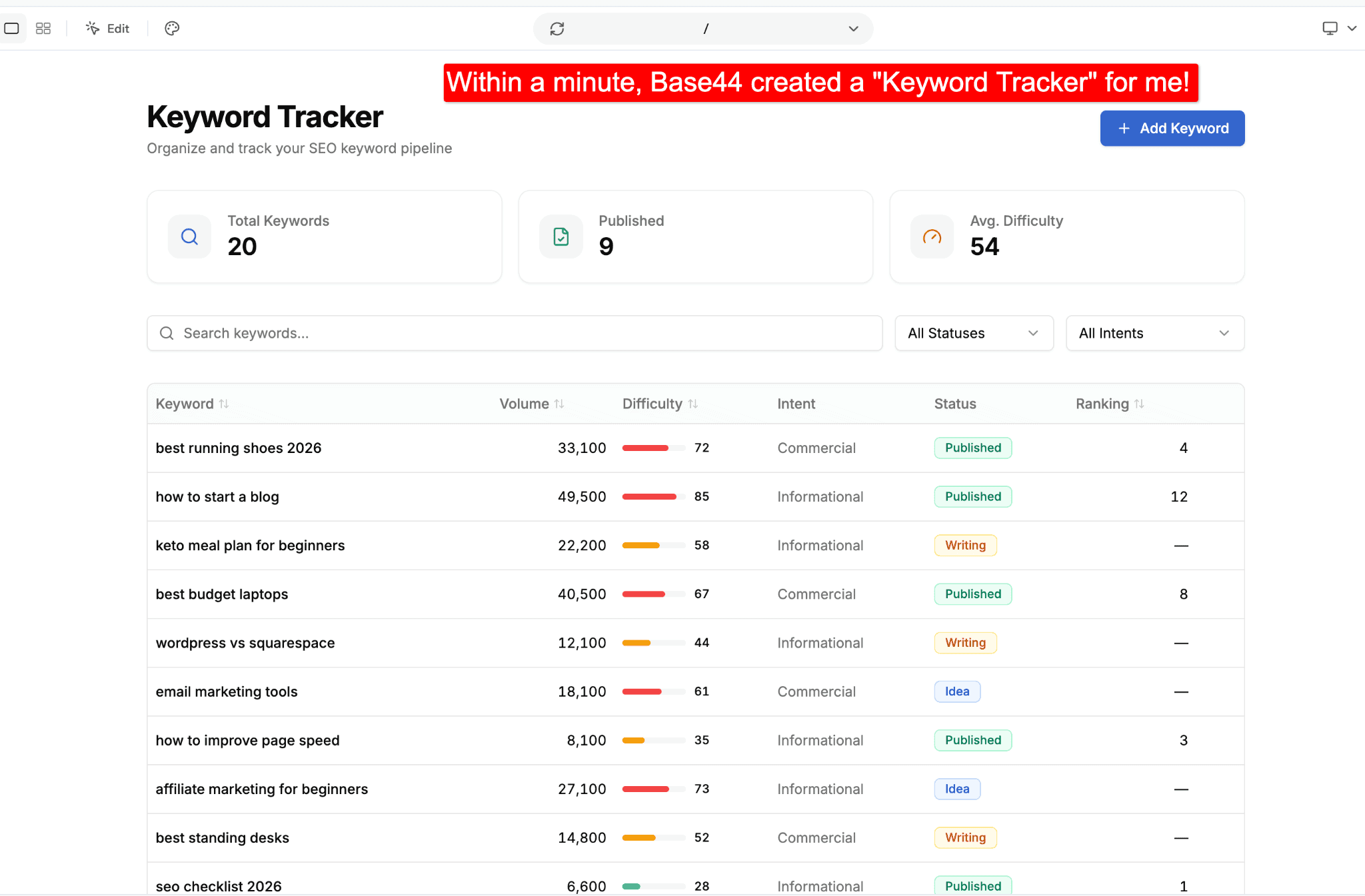Viewport: 1365px width, 896px height.
Task: Click the single-panel preview view icon
Action: point(12,29)
